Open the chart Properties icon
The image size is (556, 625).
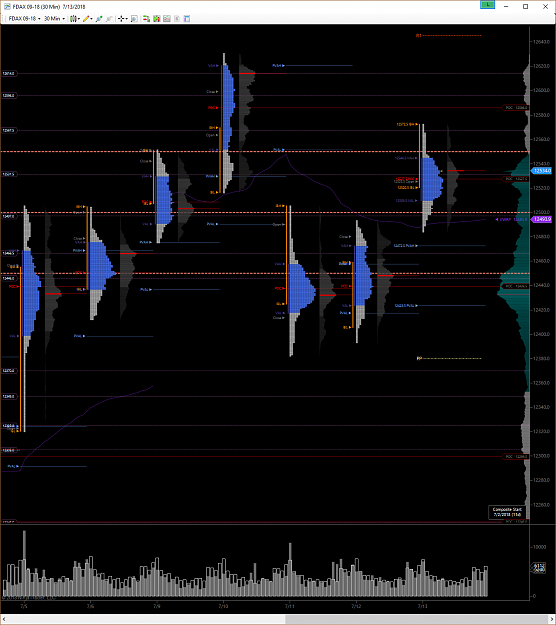click(187, 18)
